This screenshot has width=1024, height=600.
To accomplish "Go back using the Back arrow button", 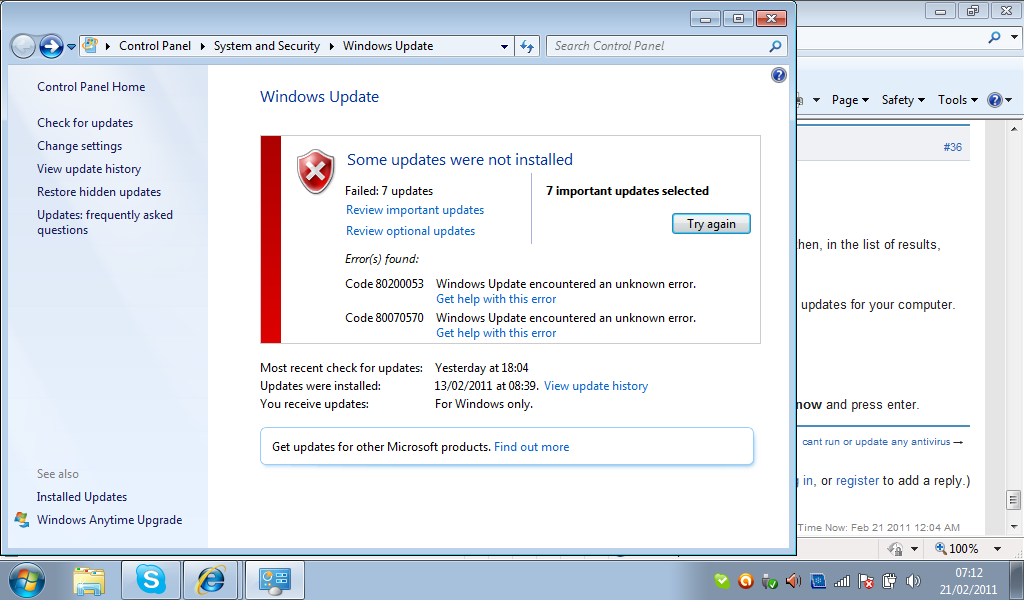I will click(x=24, y=46).
